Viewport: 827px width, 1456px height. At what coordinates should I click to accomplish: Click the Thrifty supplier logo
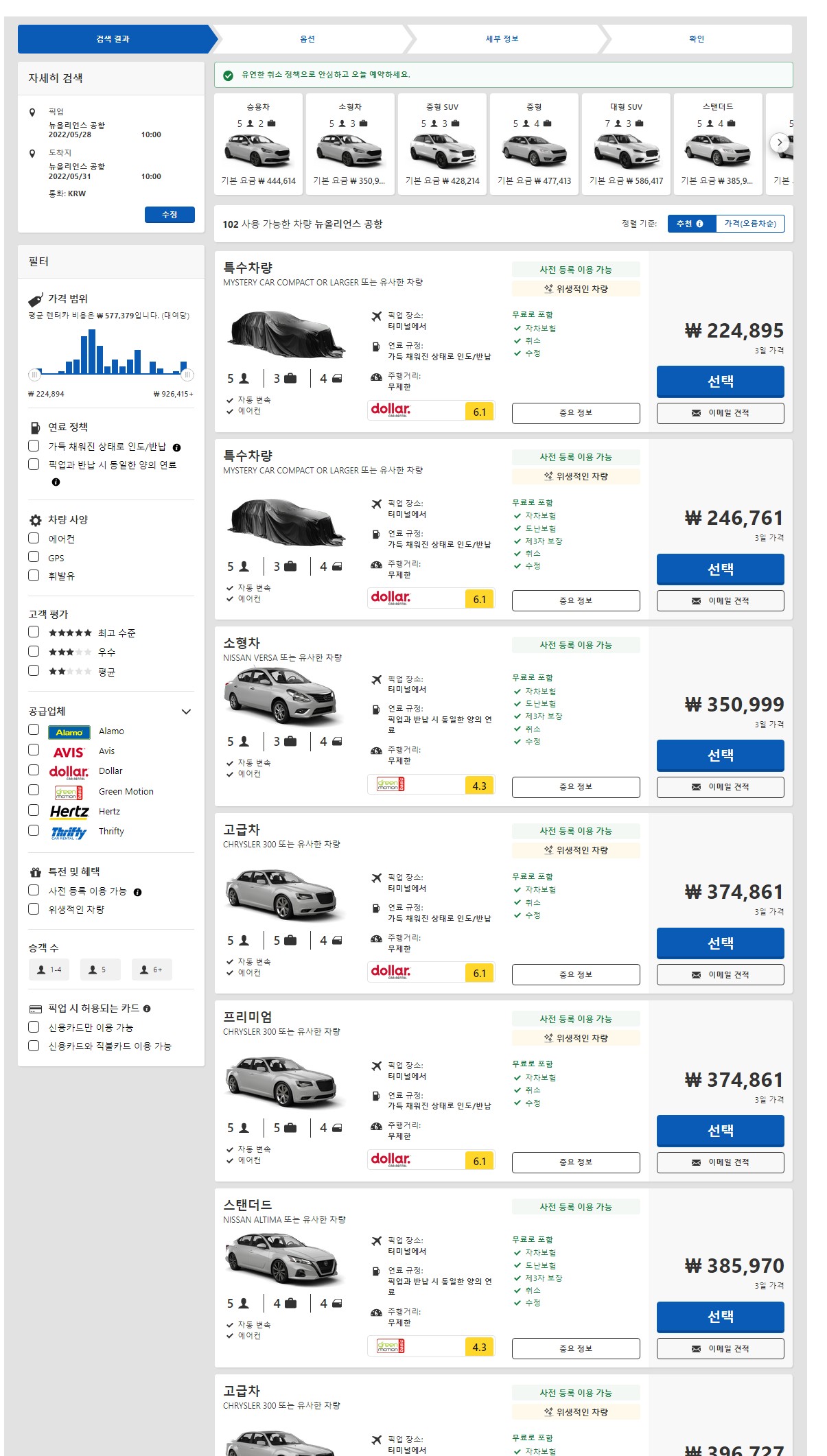point(69,832)
